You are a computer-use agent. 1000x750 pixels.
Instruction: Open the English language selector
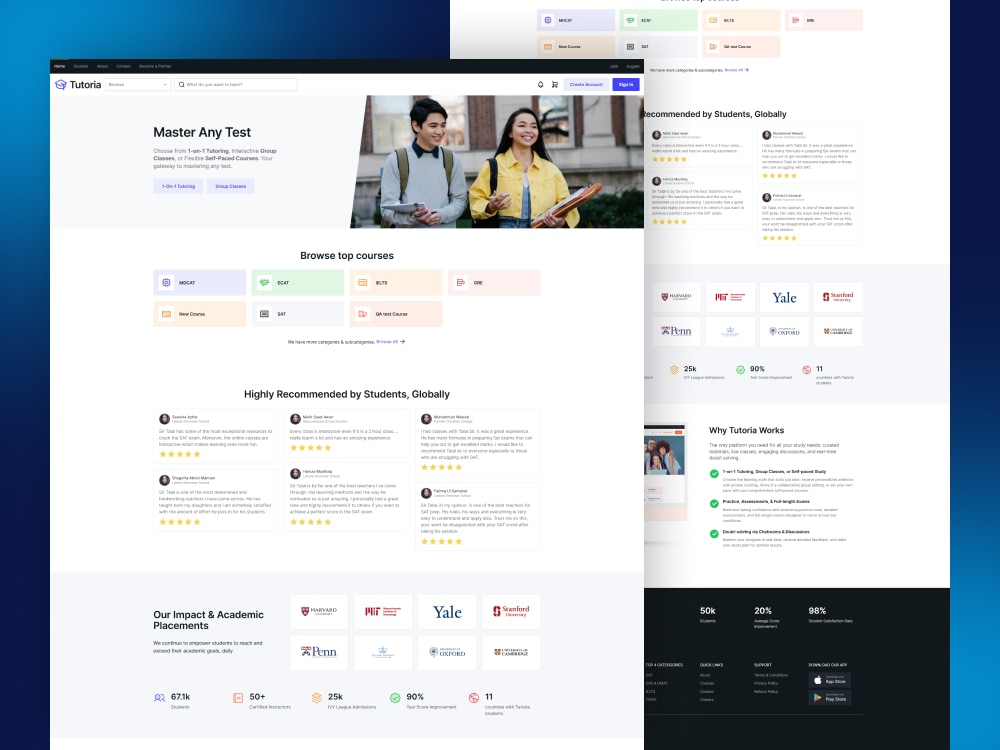tap(634, 66)
